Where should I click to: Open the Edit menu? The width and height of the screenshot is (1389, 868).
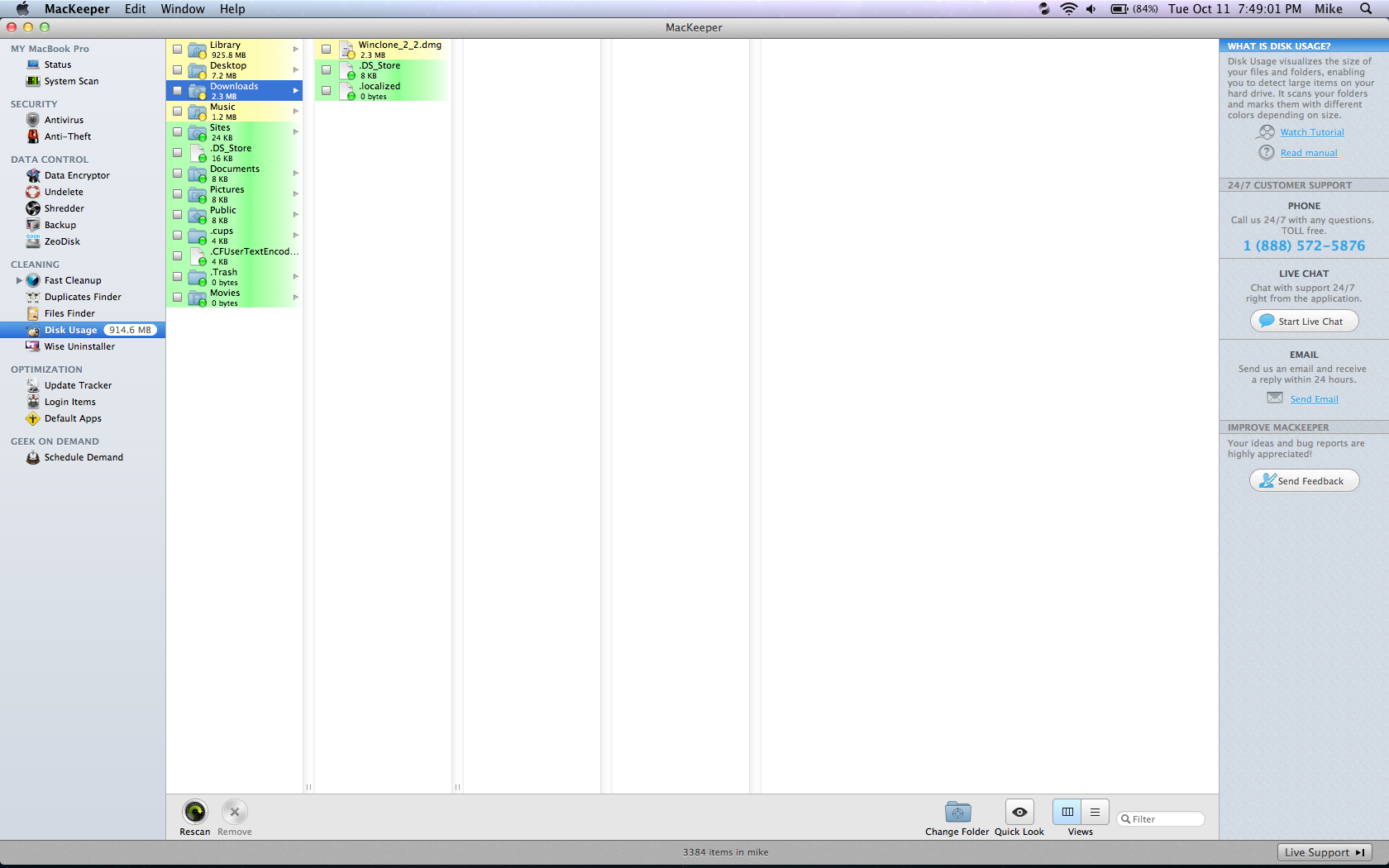(135, 9)
